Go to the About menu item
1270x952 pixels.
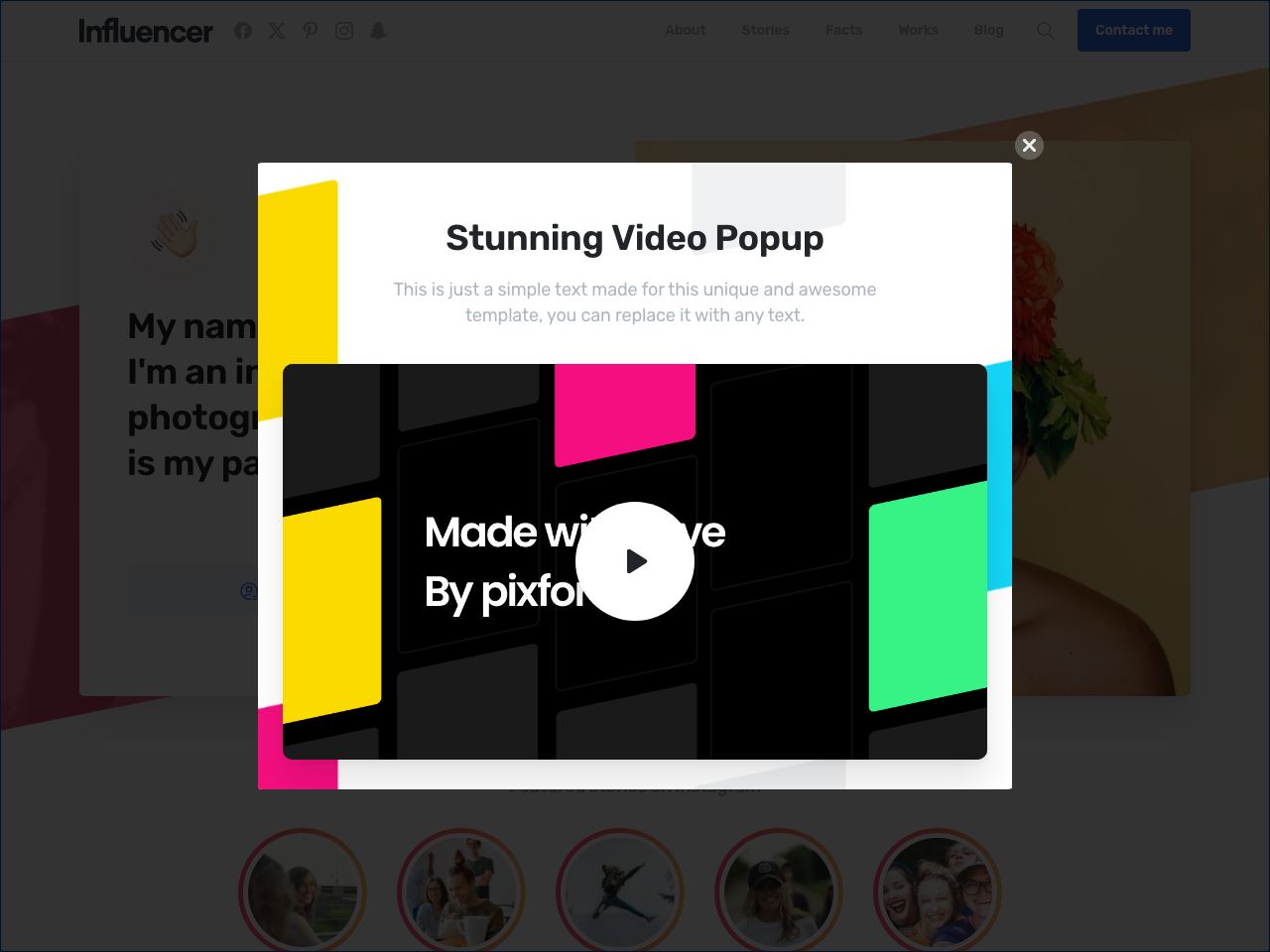click(686, 30)
